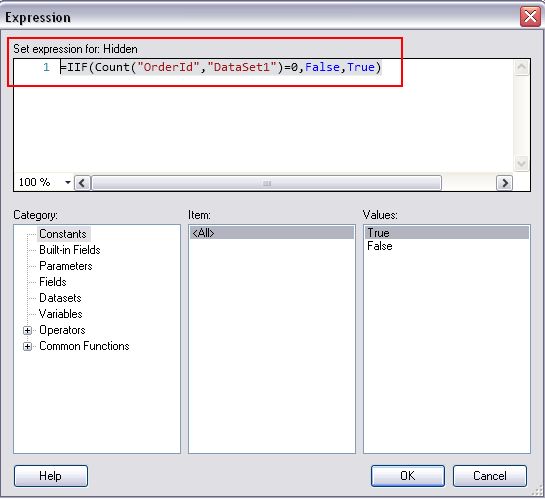545x499 pixels.
Task: Expand the Operators tree node
Action: click(x=27, y=330)
